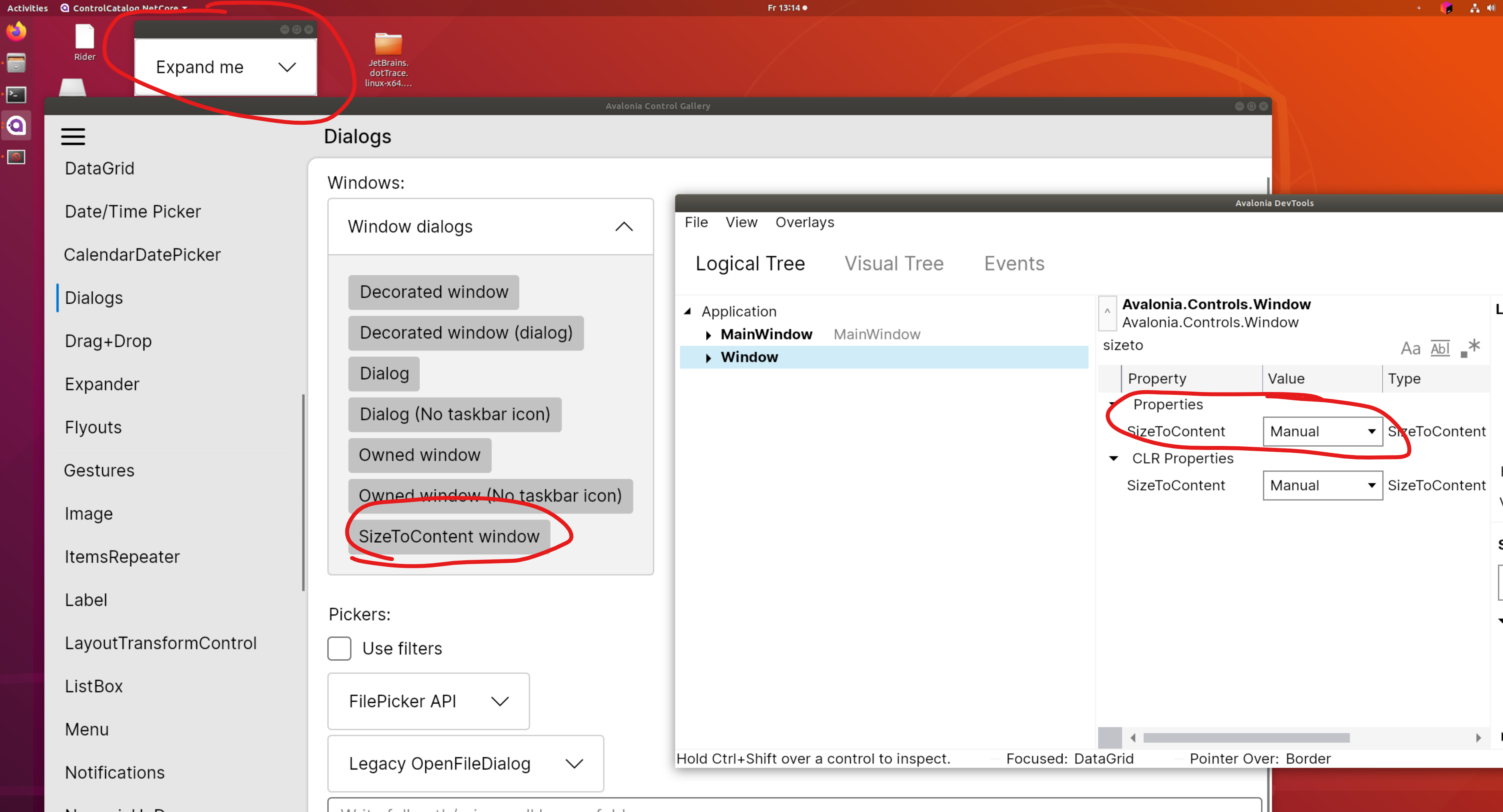The width and height of the screenshot is (1503, 812).
Task: Launch Firefox from the dock
Action: pos(16,32)
